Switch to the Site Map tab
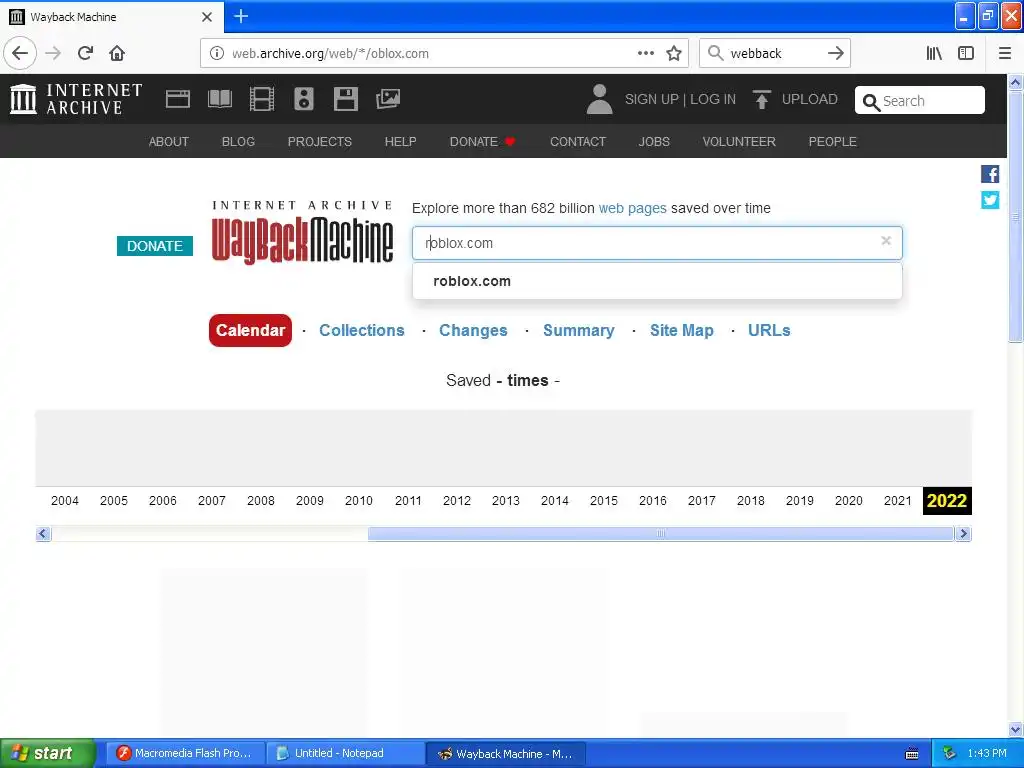 tap(682, 330)
